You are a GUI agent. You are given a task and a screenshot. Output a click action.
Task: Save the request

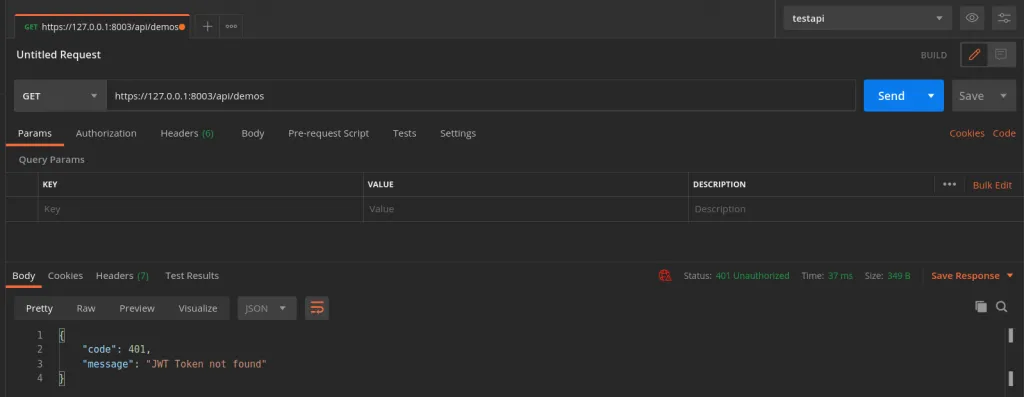(x=971, y=96)
